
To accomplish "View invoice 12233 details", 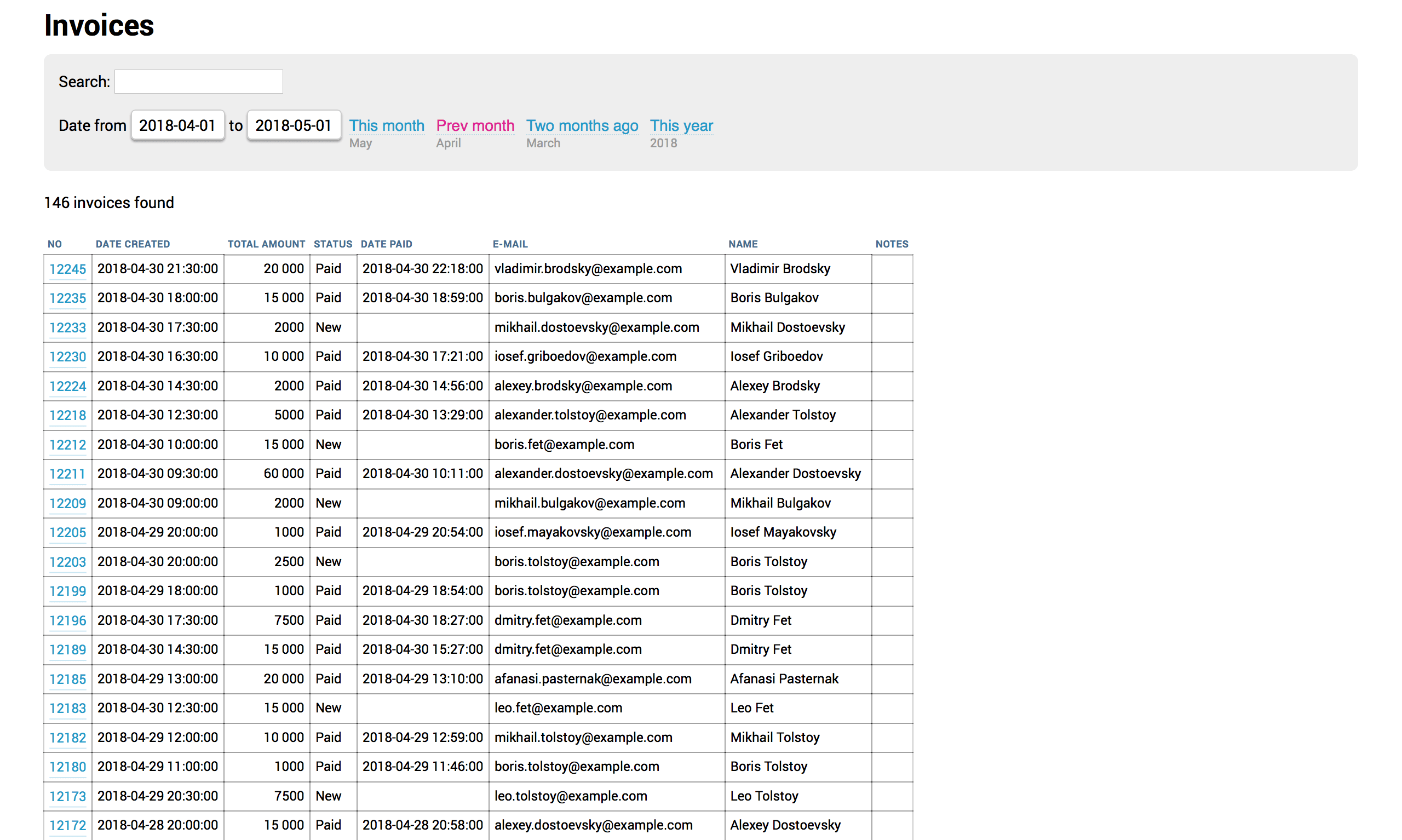I will [67, 327].
